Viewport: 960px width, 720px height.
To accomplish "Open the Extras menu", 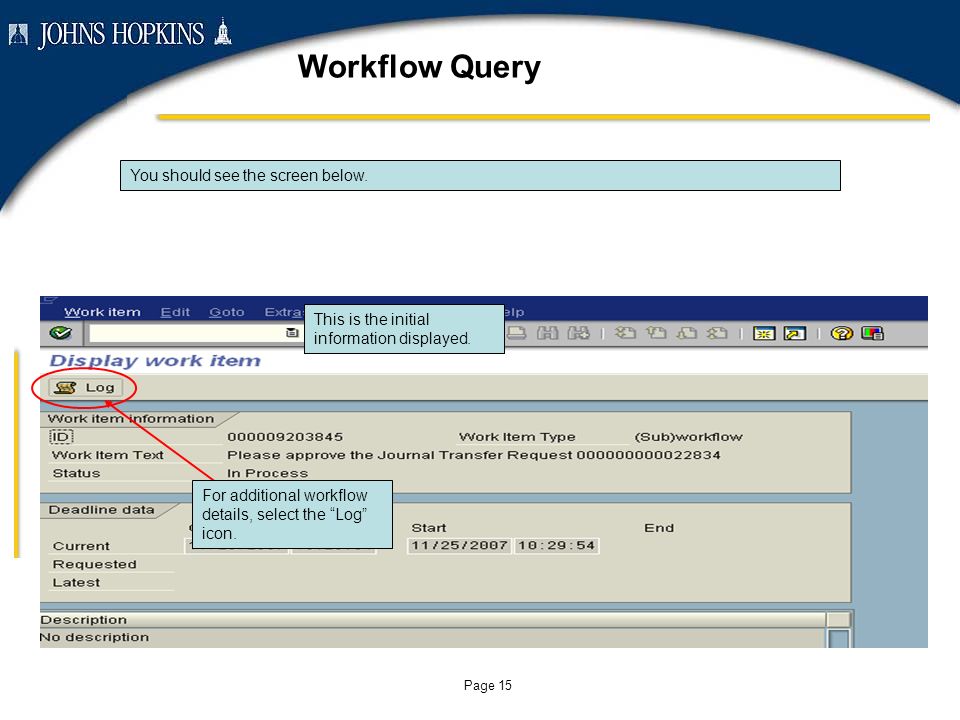I will (x=284, y=312).
